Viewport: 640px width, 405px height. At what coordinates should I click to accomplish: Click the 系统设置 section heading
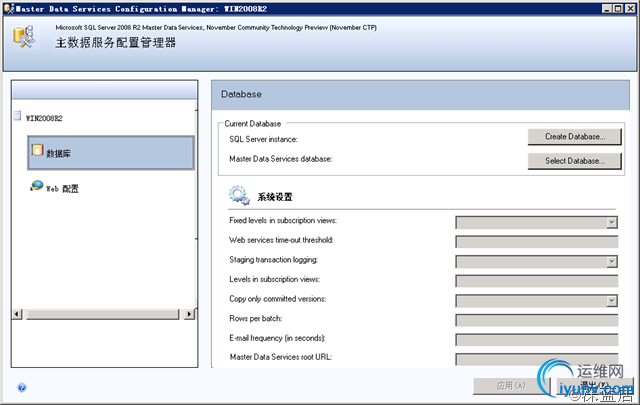coord(275,197)
